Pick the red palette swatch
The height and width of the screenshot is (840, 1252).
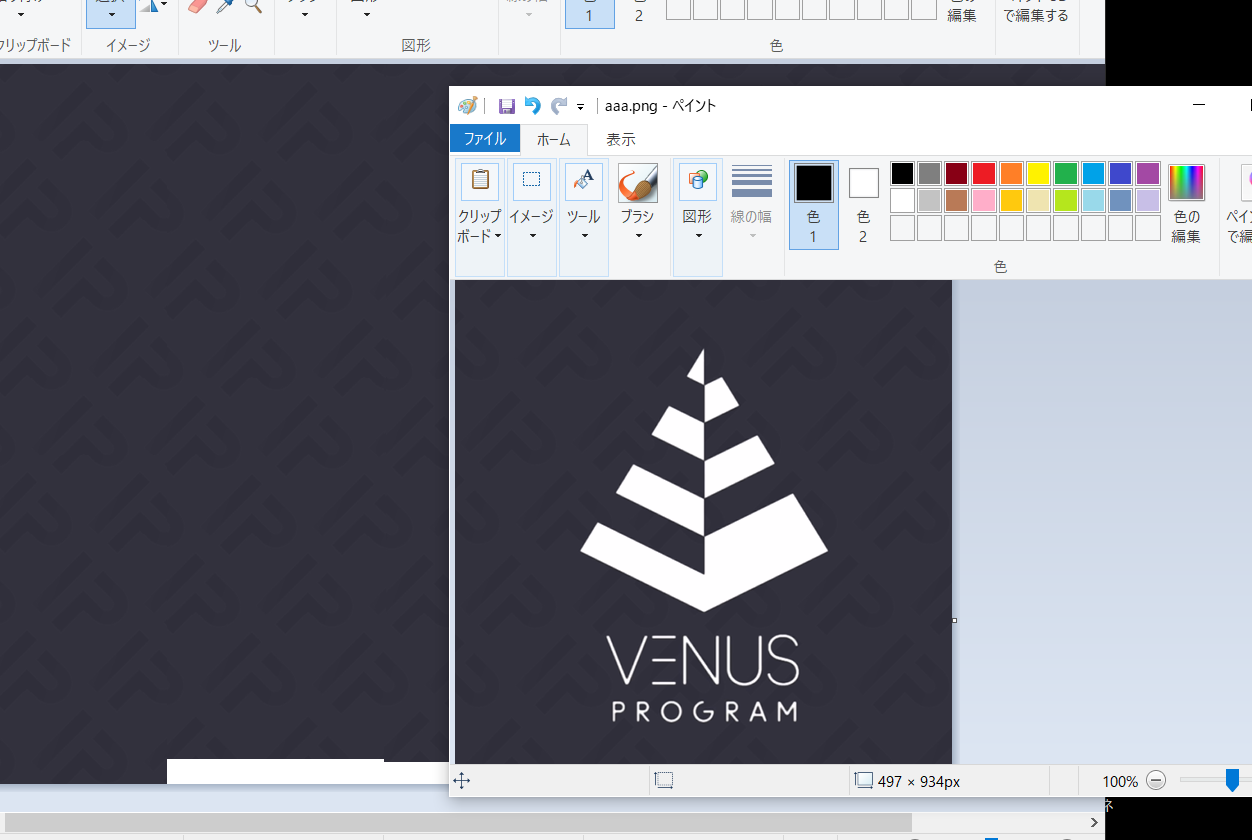click(x=984, y=174)
